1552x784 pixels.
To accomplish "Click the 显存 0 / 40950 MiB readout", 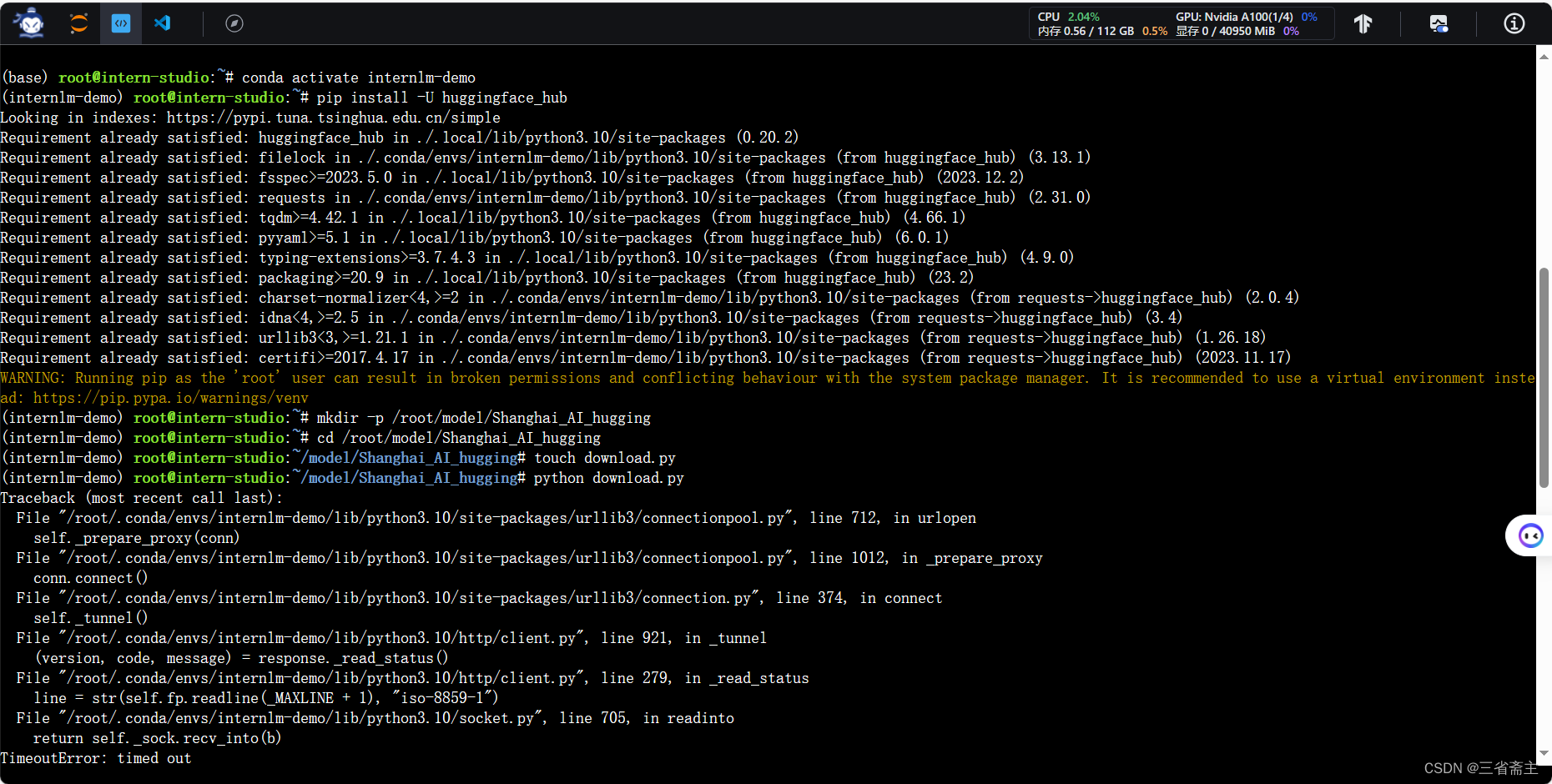I will (1237, 31).
